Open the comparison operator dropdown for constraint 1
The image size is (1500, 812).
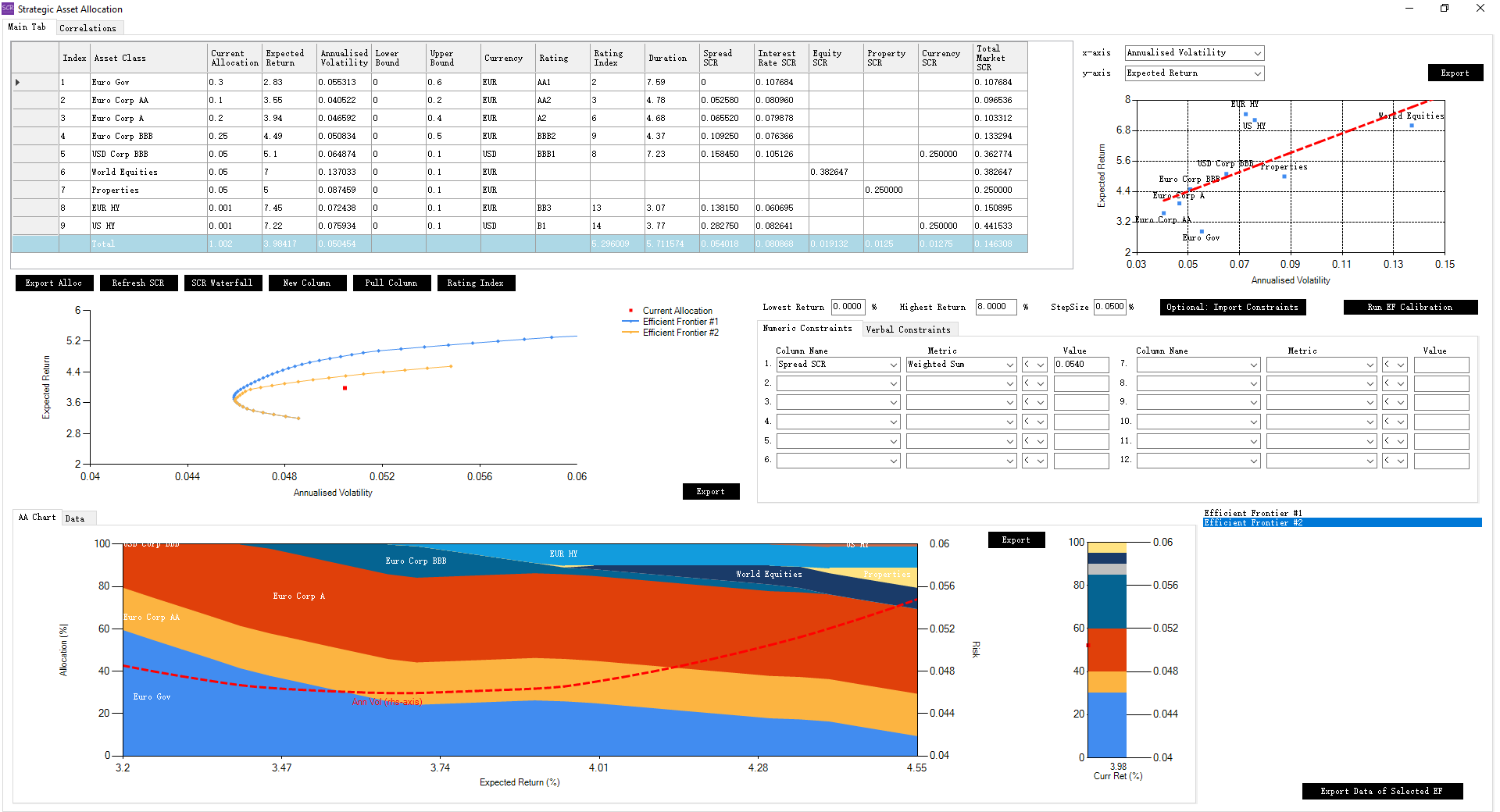[1040, 365]
